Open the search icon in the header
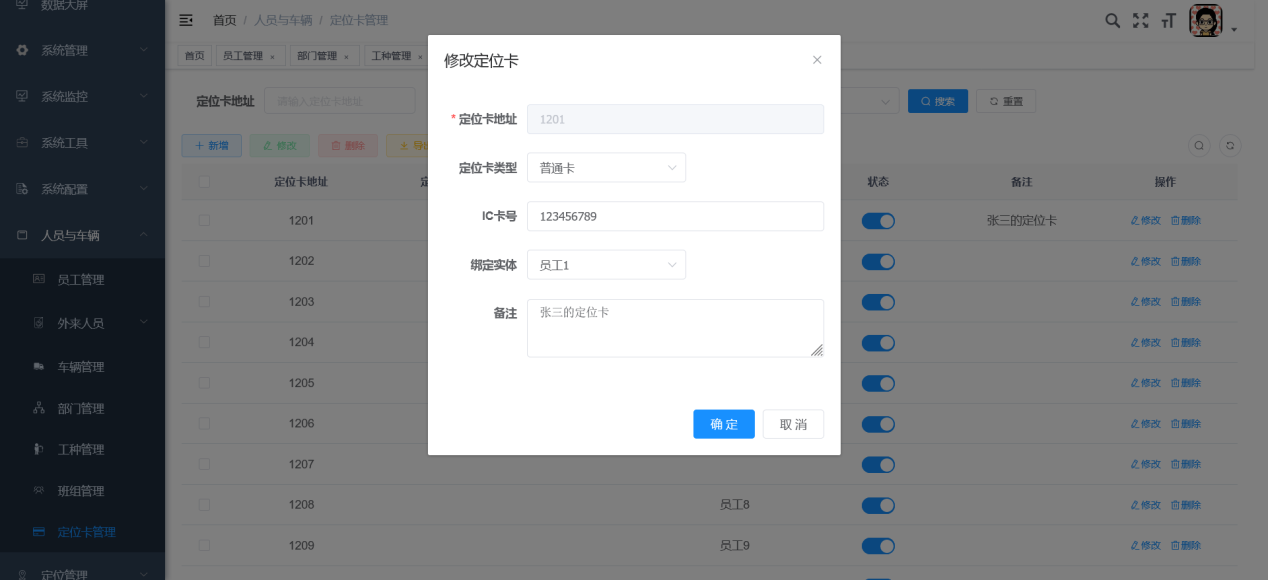1268x580 pixels. 1112,19
